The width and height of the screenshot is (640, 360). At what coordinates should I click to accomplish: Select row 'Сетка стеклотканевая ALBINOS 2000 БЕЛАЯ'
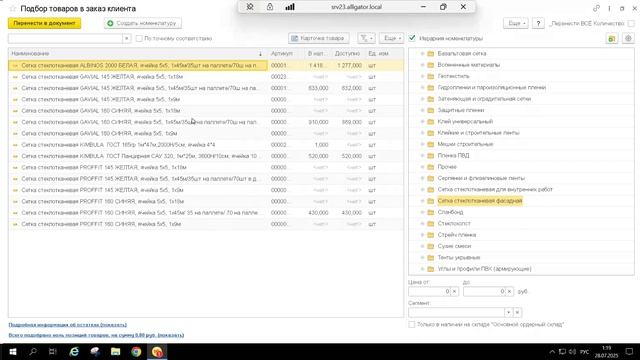(206, 65)
